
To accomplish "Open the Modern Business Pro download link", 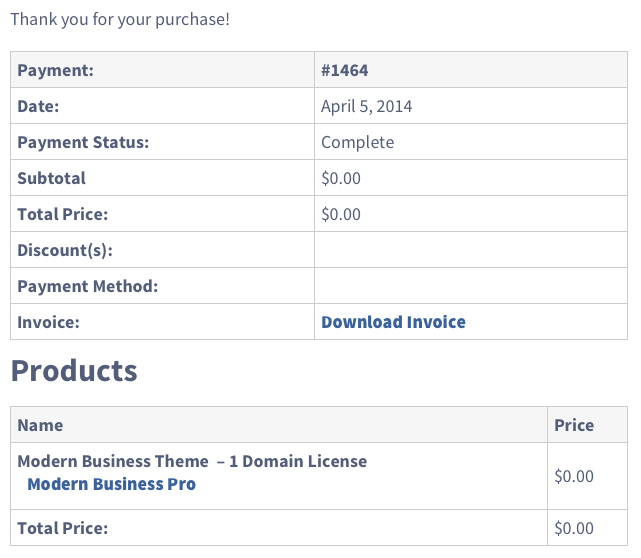I will point(111,484).
